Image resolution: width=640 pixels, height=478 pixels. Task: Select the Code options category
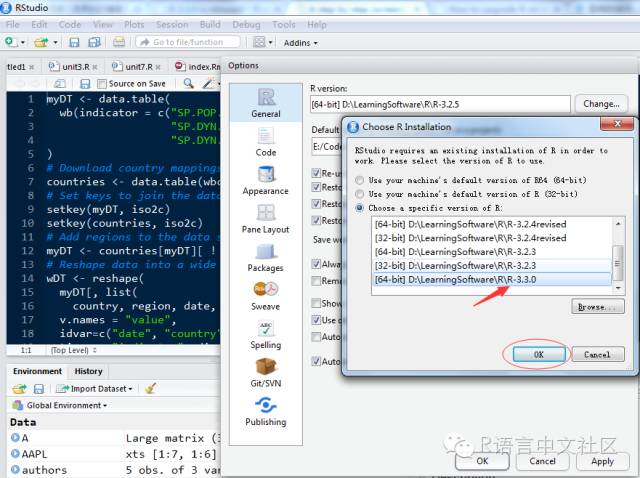pos(266,142)
